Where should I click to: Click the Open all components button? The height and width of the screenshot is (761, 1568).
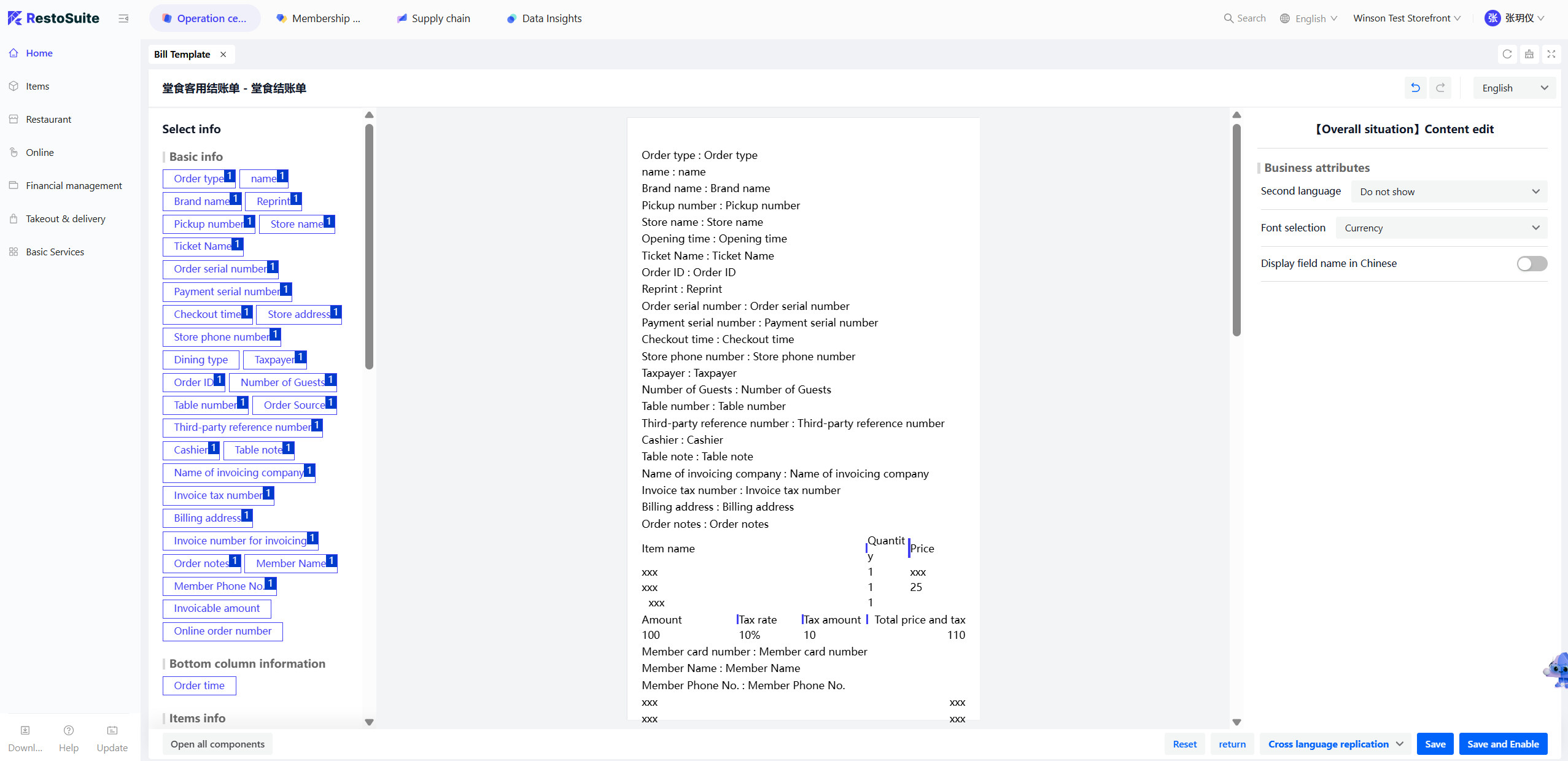point(217,744)
